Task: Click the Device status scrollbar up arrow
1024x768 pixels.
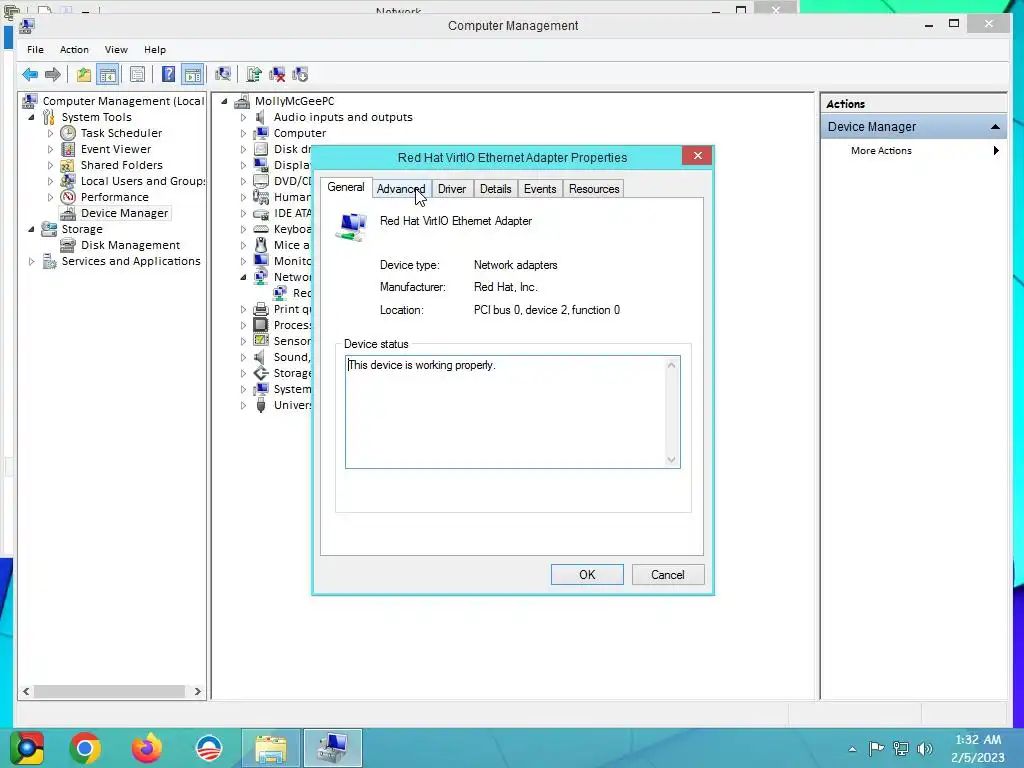Action: pyautogui.click(x=671, y=365)
